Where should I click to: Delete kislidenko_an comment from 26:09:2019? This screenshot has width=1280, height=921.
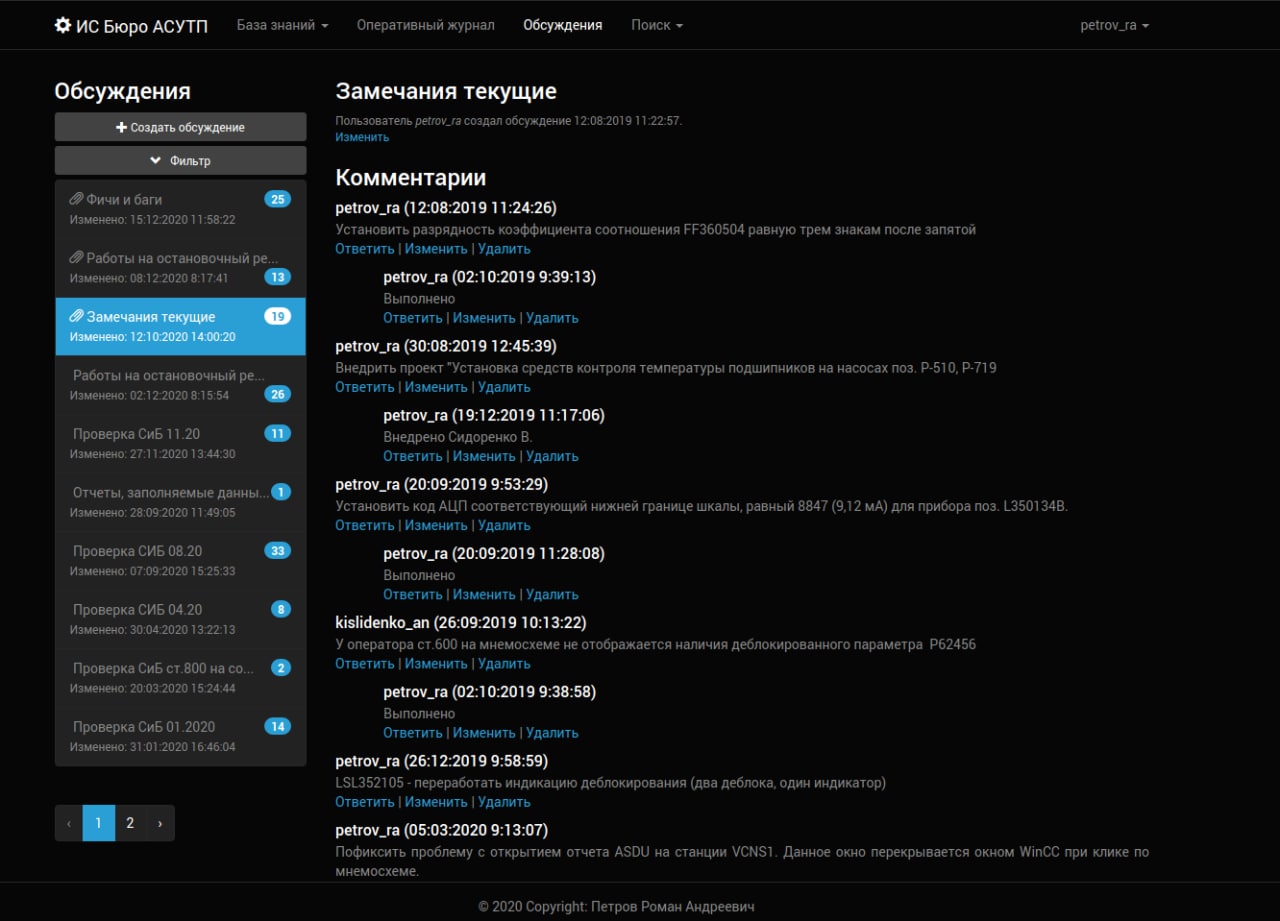click(504, 663)
